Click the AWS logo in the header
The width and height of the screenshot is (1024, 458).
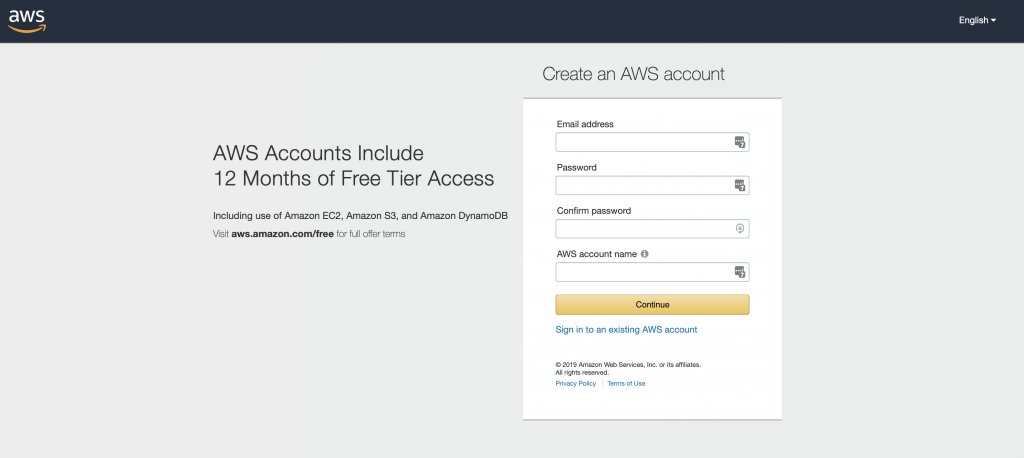(27, 21)
